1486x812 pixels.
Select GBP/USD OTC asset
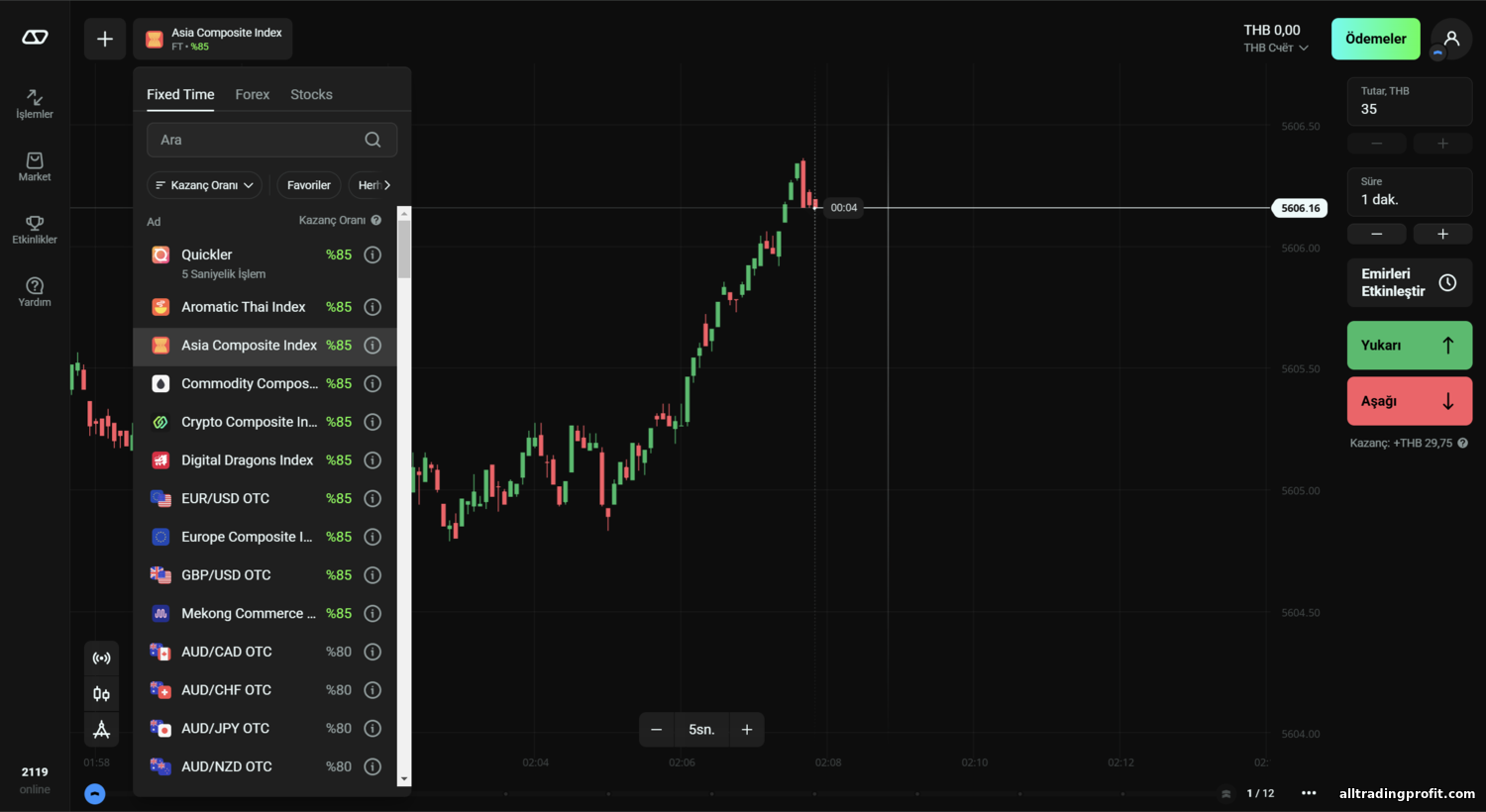point(265,575)
